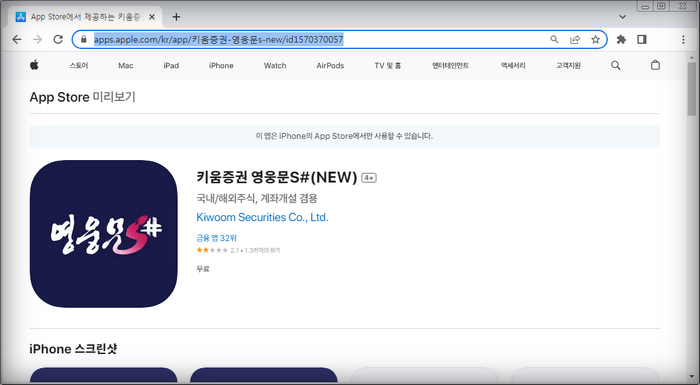This screenshot has width=700, height=385.
Task: Open the Mac nav item
Action: pyautogui.click(x=125, y=66)
